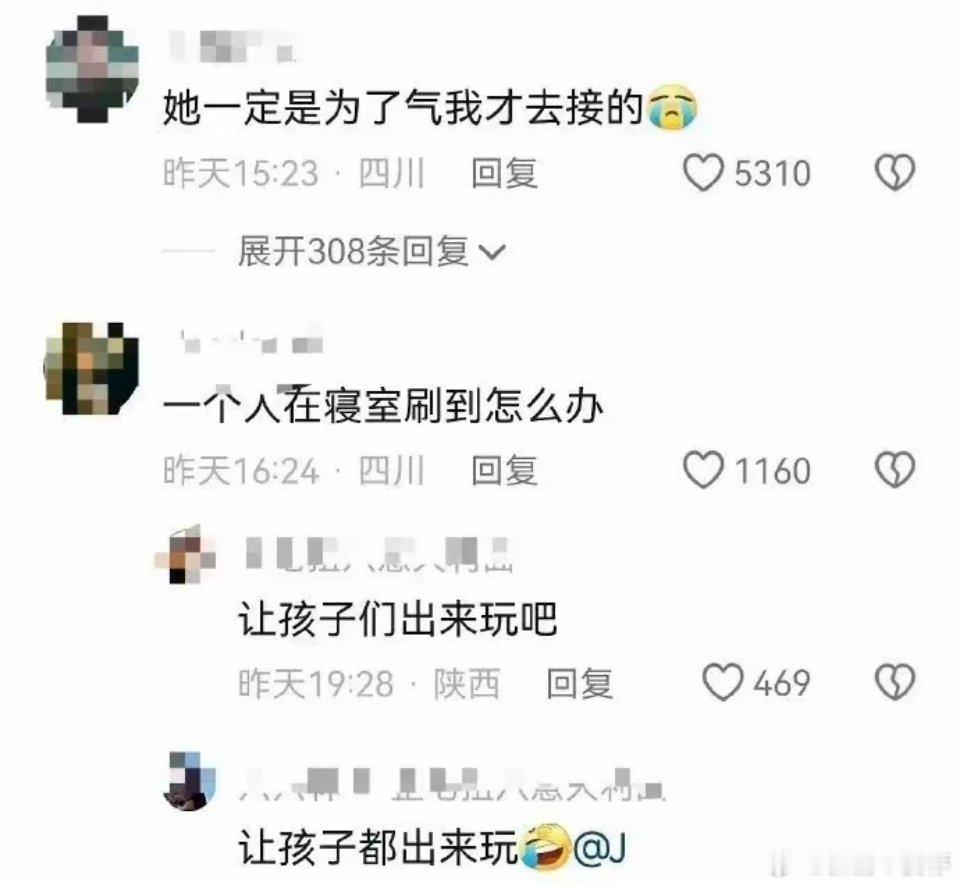Expand the 308 replies

(x=371, y=252)
